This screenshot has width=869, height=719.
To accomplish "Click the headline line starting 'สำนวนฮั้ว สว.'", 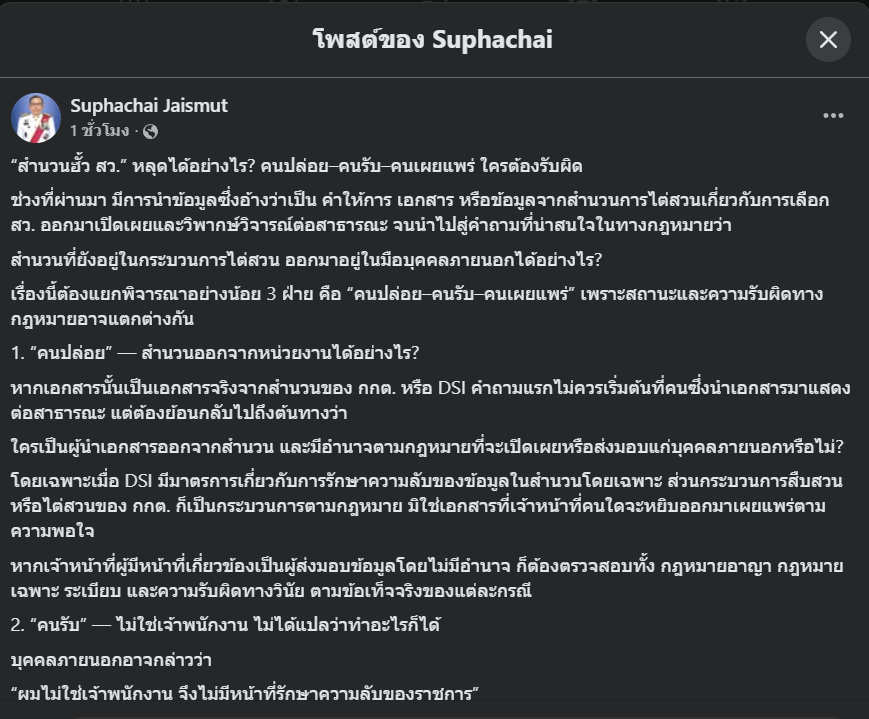I will tap(297, 166).
